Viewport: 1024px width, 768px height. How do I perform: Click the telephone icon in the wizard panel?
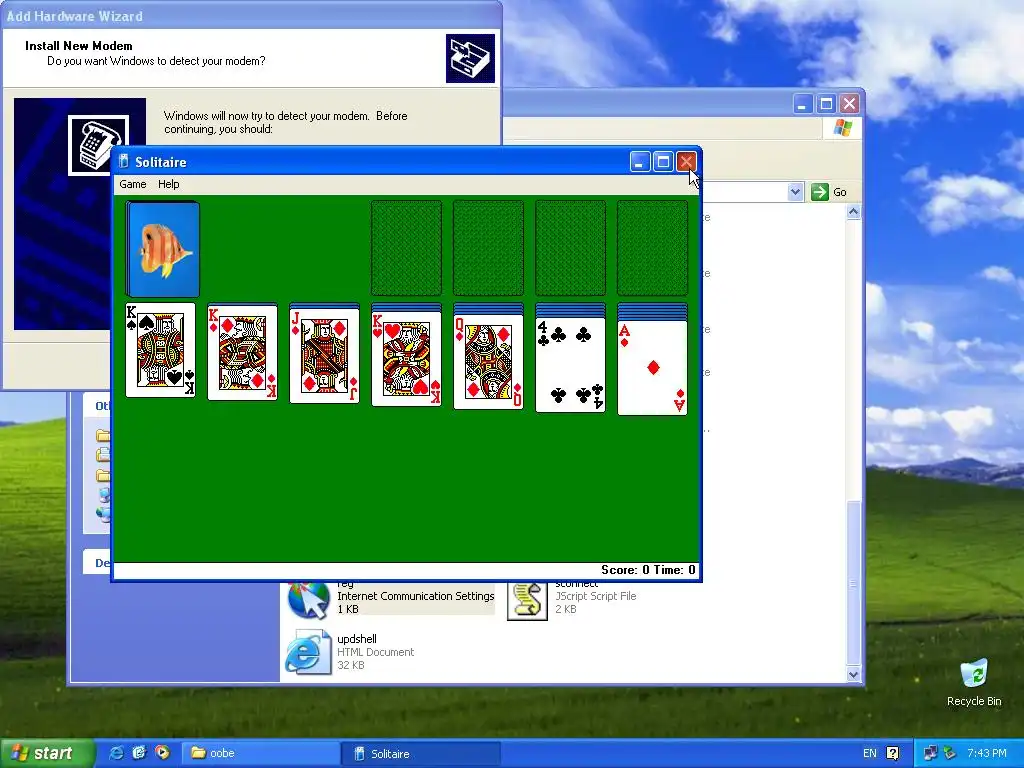[x=99, y=145]
